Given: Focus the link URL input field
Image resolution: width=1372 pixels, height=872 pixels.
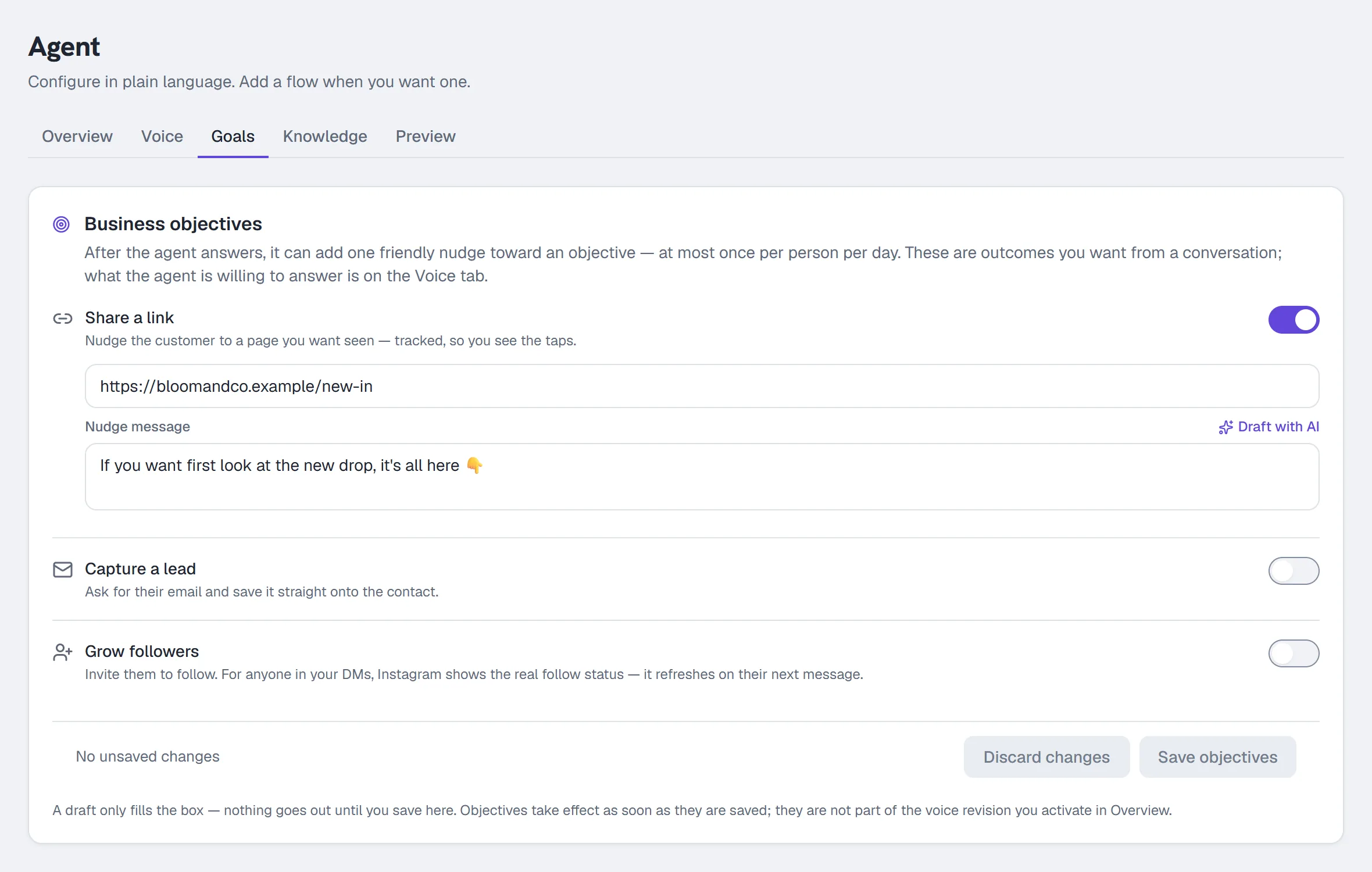Looking at the screenshot, I should 702,386.
